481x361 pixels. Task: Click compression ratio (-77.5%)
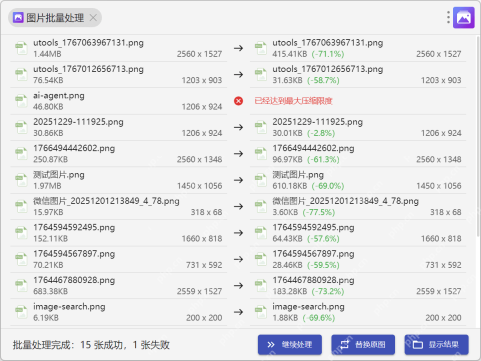[319, 212]
